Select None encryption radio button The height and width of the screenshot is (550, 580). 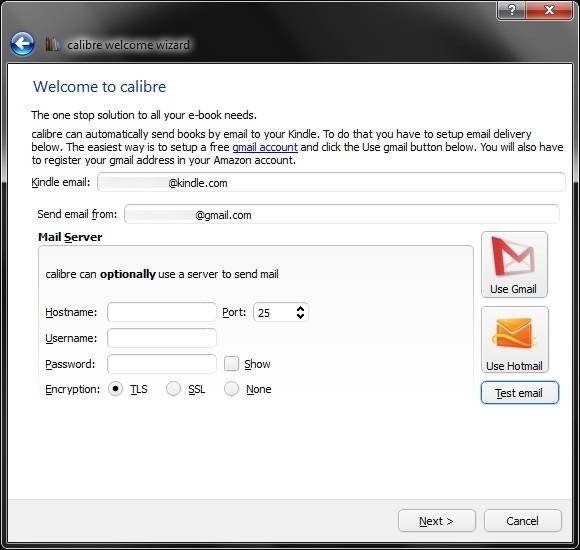231,389
